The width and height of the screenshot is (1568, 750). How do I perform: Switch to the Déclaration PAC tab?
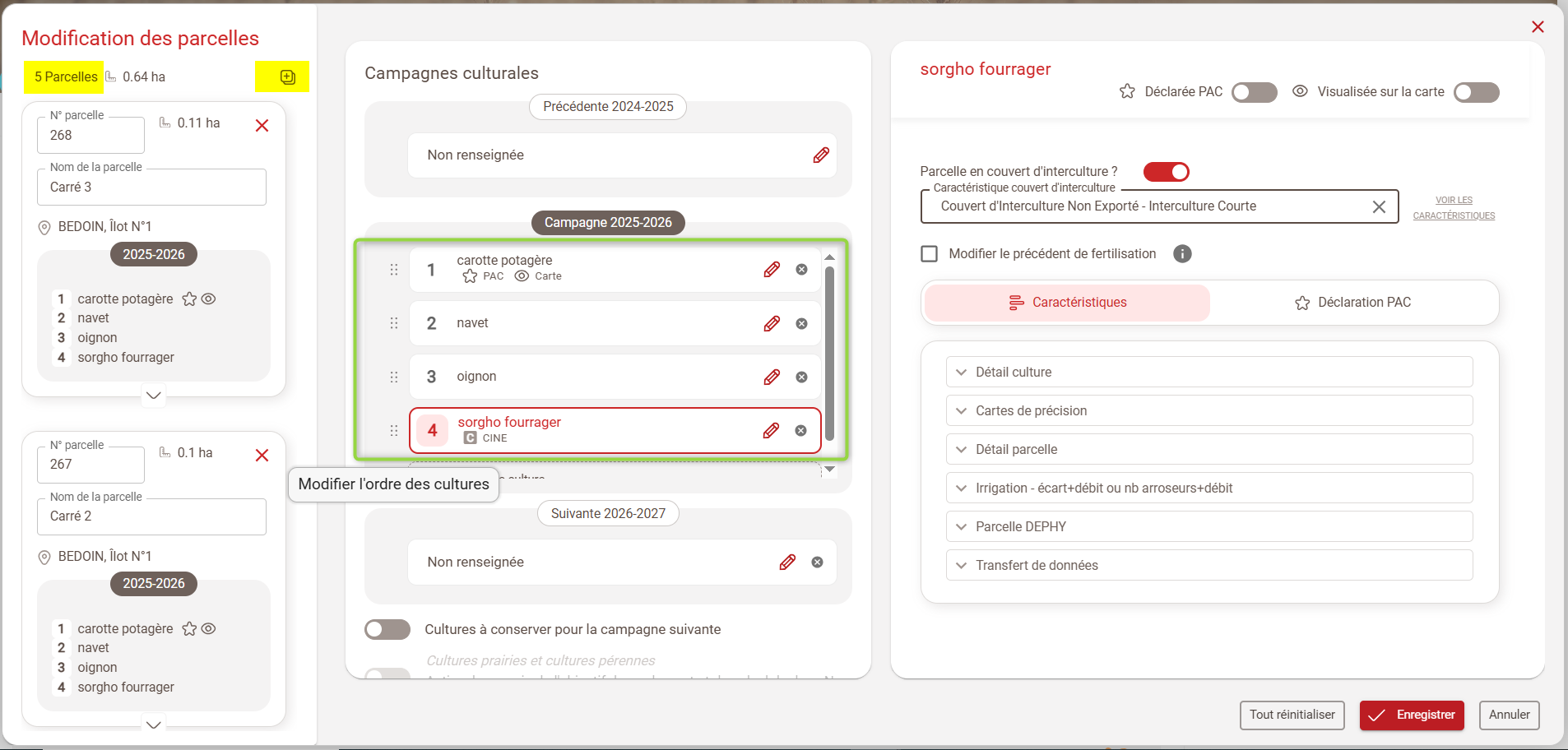coord(1352,303)
